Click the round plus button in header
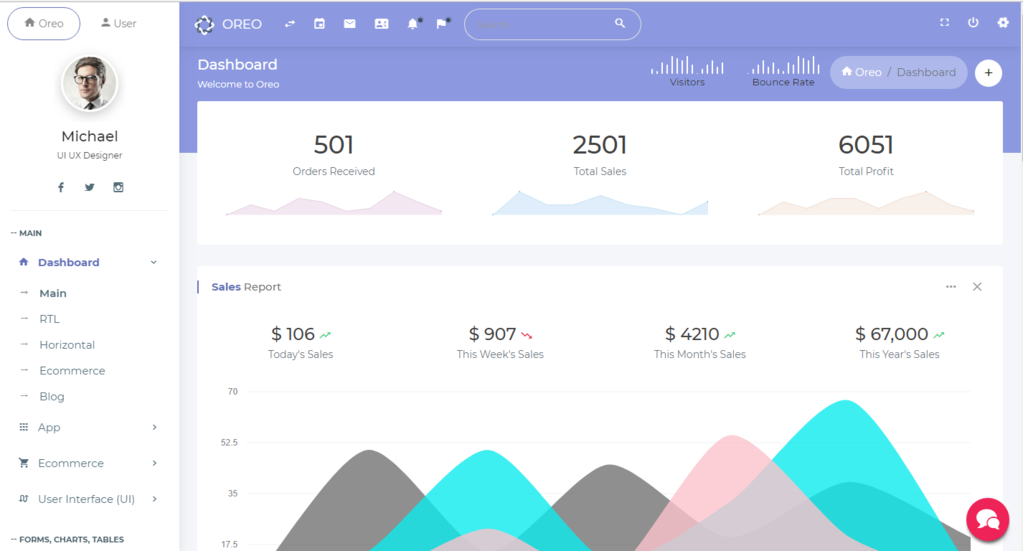The height and width of the screenshot is (551, 1023). pos(988,72)
